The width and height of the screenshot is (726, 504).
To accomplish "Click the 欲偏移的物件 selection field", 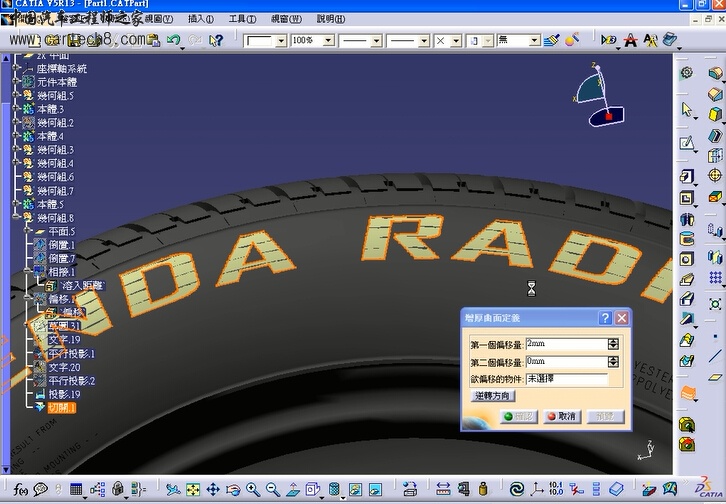I will click(567, 379).
